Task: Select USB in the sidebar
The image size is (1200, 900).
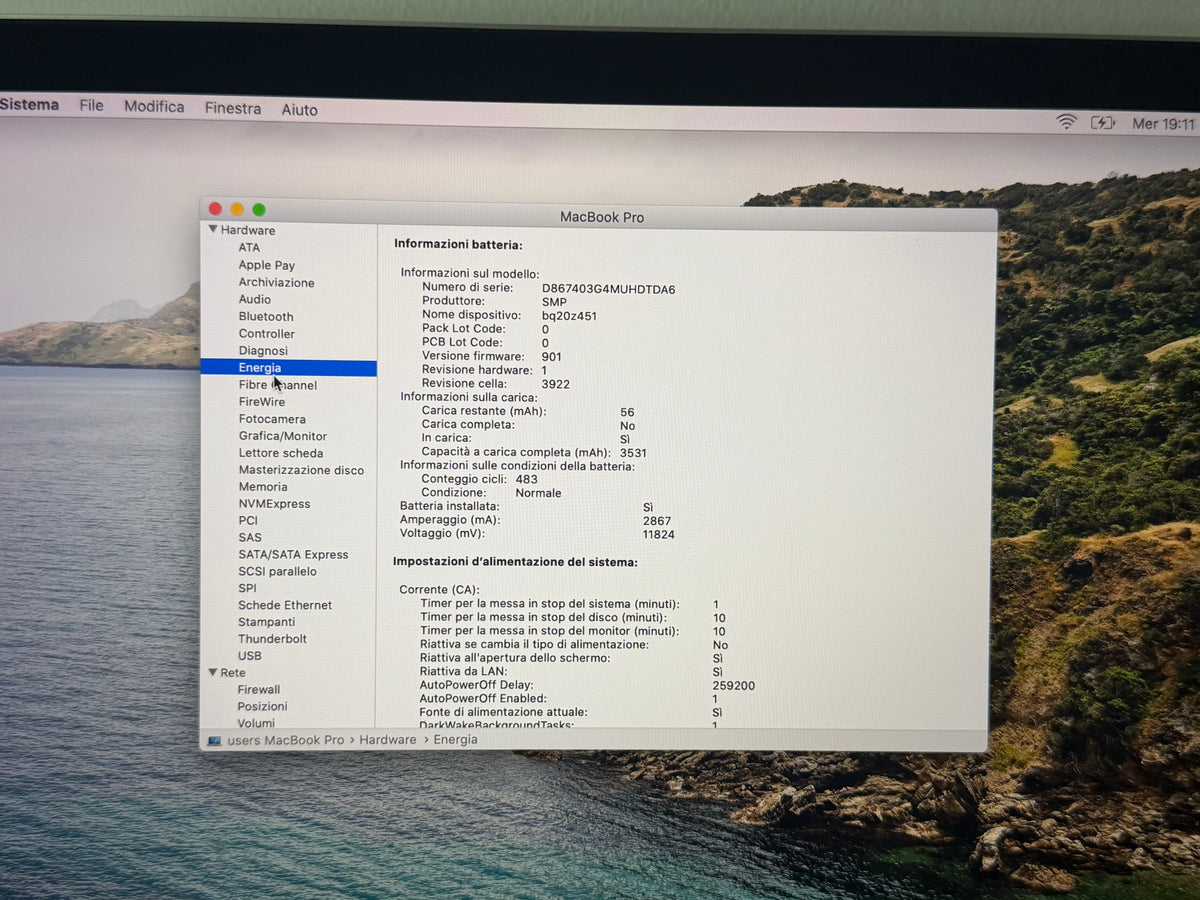Action: click(249, 656)
